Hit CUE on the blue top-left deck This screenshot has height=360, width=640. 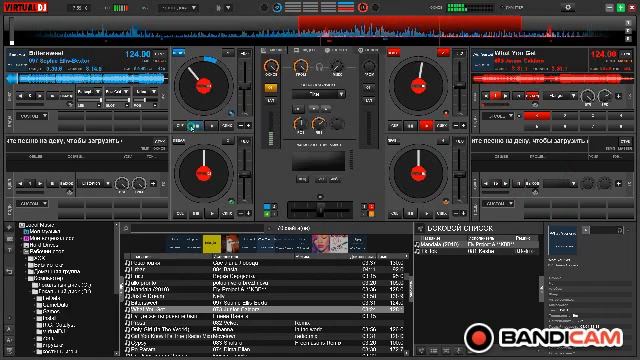point(180,126)
